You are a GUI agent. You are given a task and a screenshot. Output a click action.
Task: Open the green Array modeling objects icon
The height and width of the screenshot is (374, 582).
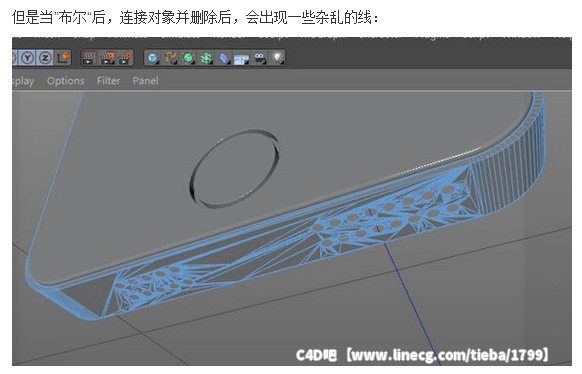tap(206, 58)
